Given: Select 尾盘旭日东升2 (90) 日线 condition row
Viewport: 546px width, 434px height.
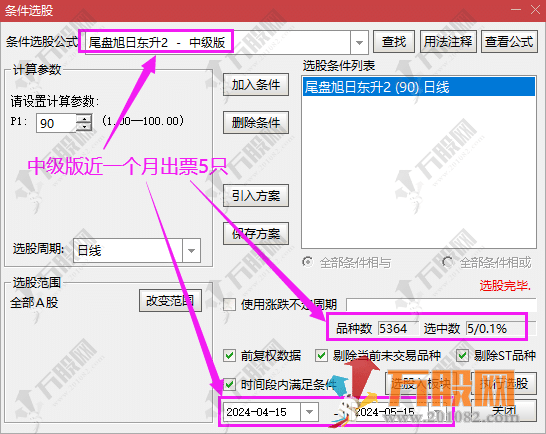Looking at the screenshot, I should (419, 87).
